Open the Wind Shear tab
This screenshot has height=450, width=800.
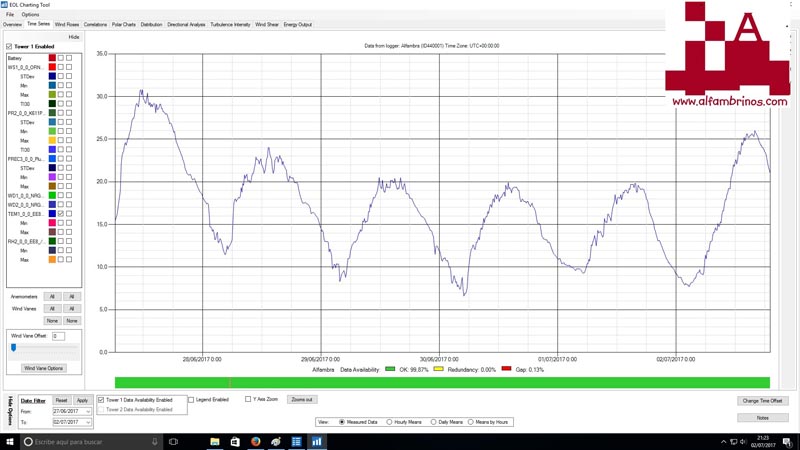pos(267,24)
